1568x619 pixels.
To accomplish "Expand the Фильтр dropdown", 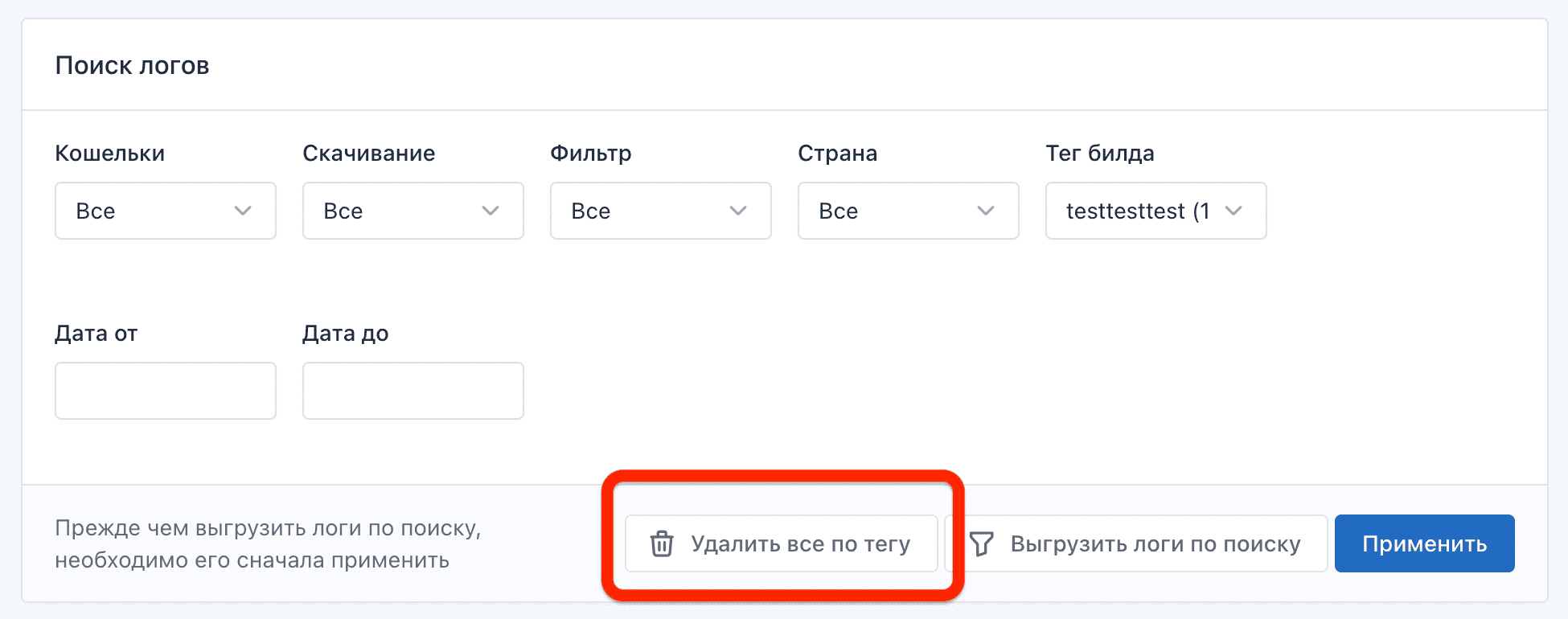I will click(660, 211).
